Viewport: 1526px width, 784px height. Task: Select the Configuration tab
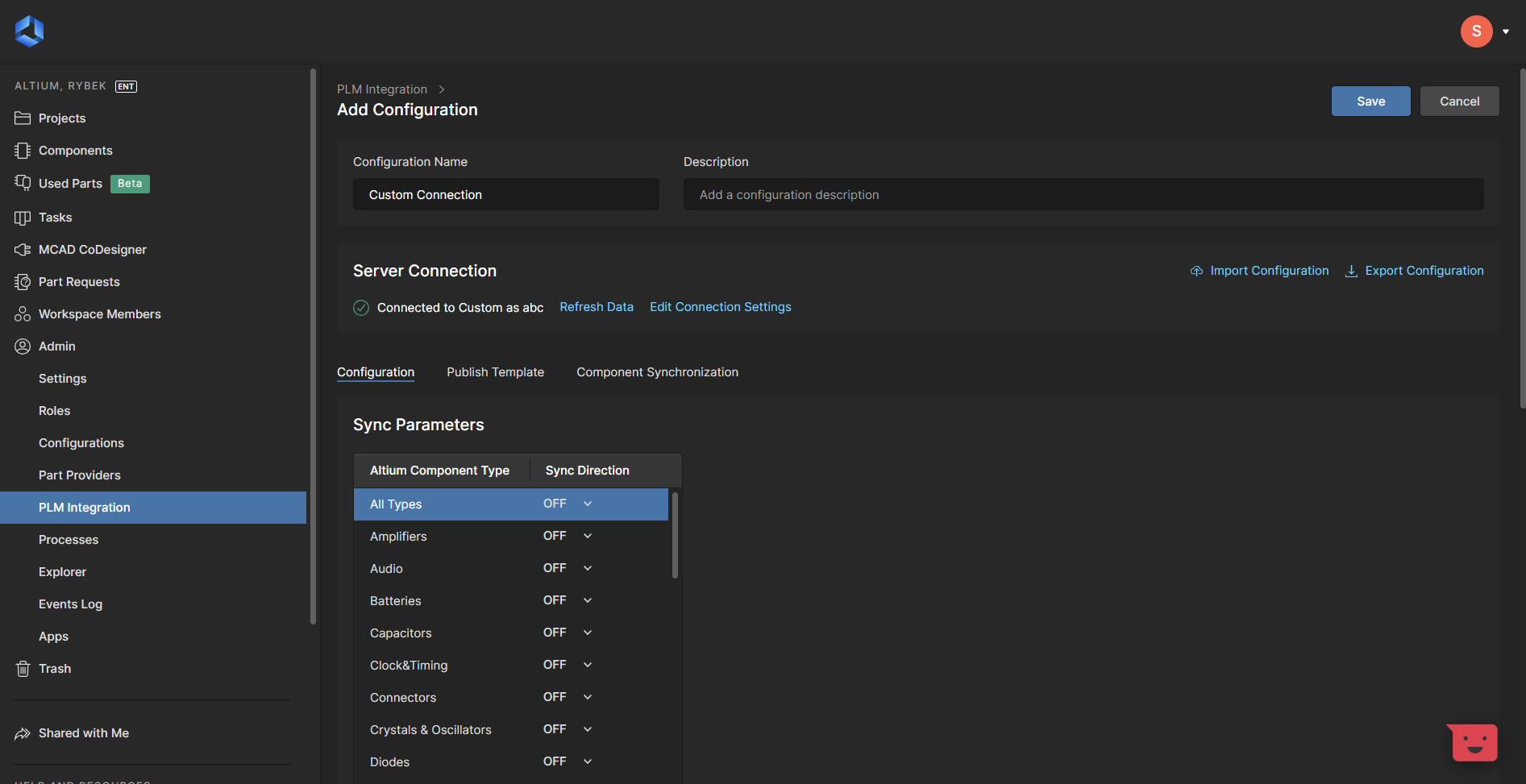tap(376, 372)
